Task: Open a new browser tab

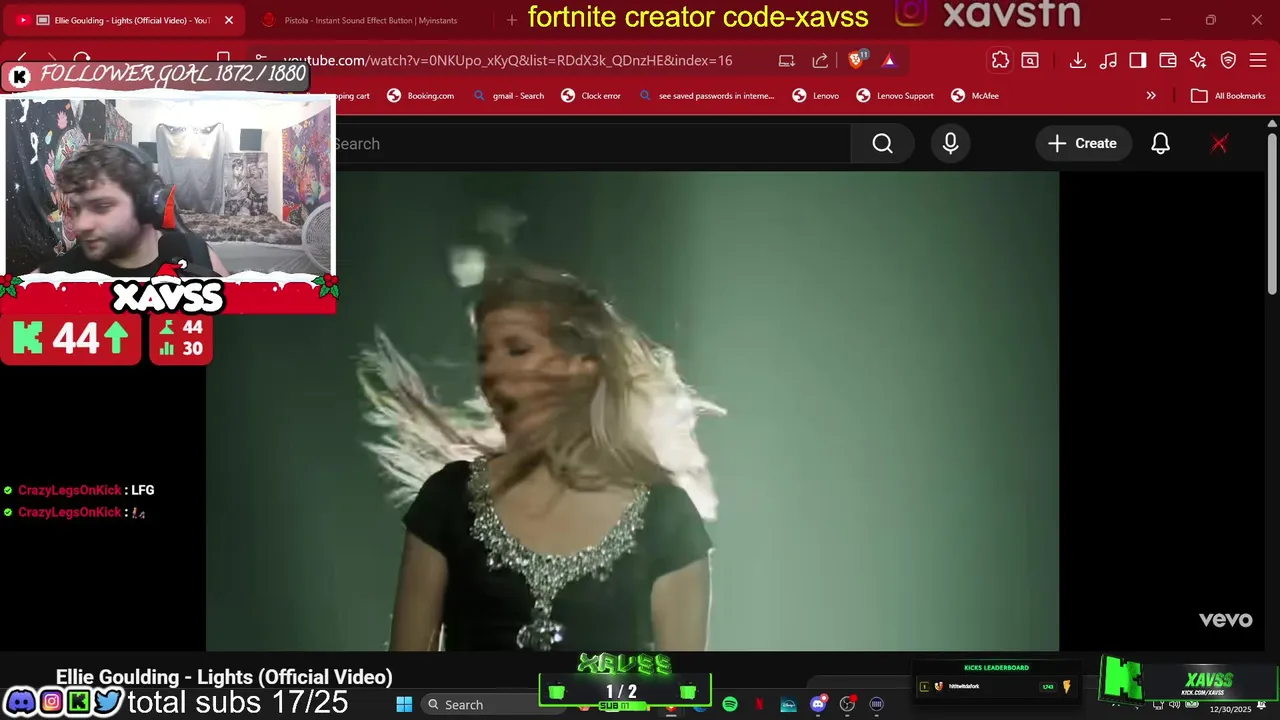Action: pos(512,20)
